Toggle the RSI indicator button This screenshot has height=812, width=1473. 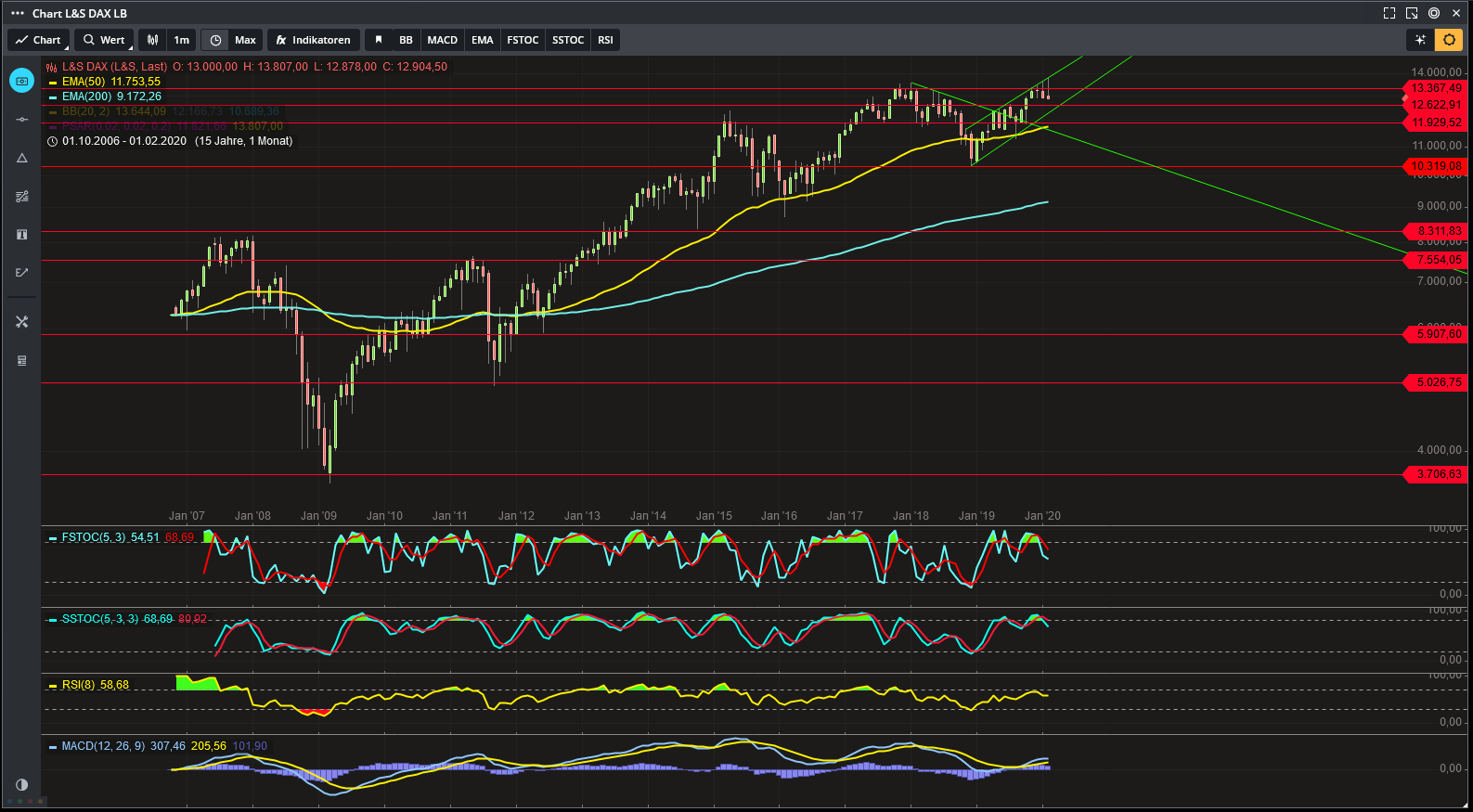pyautogui.click(x=605, y=40)
